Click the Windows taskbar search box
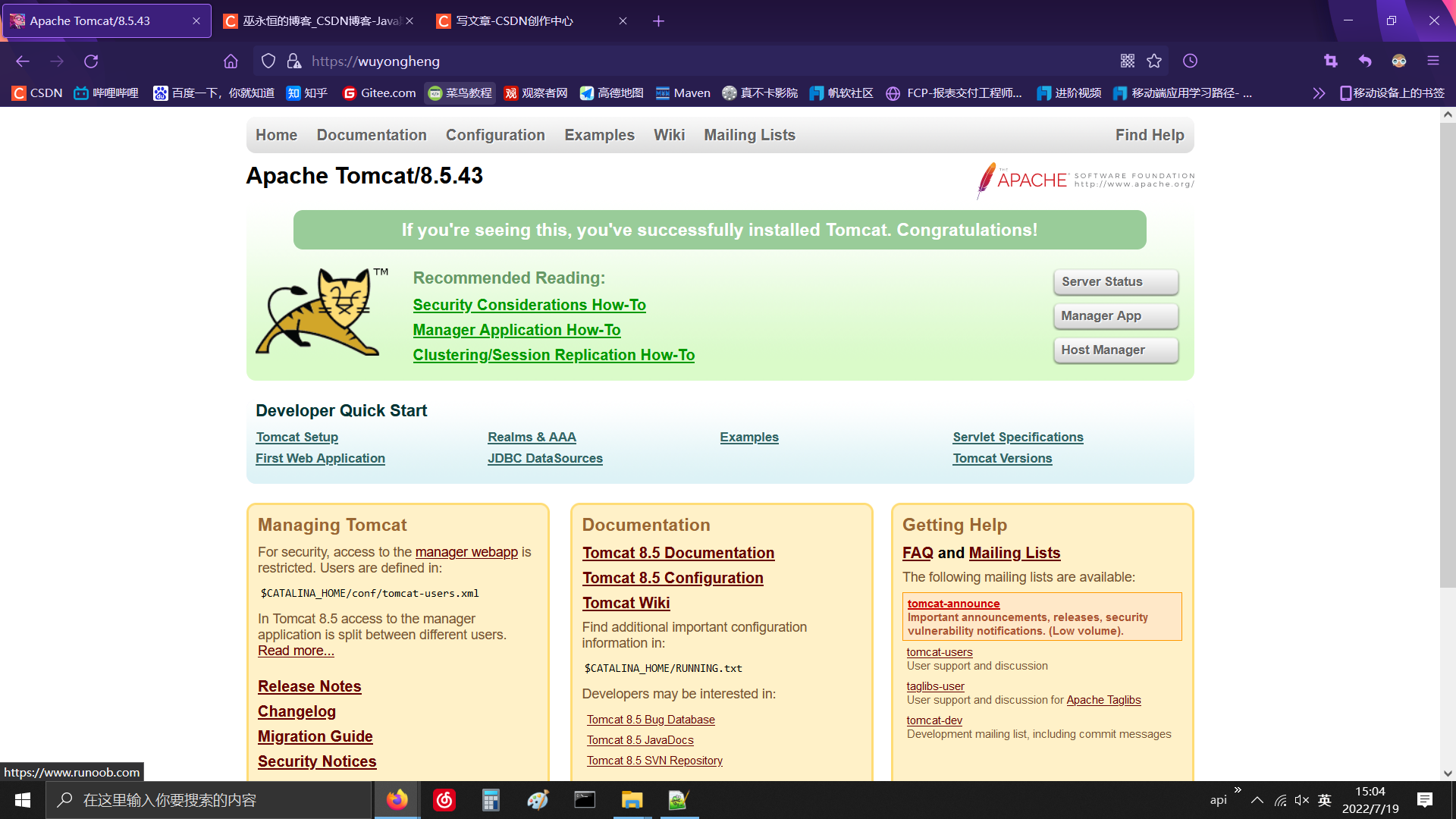The width and height of the screenshot is (1456, 819). click(x=209, y=800)
